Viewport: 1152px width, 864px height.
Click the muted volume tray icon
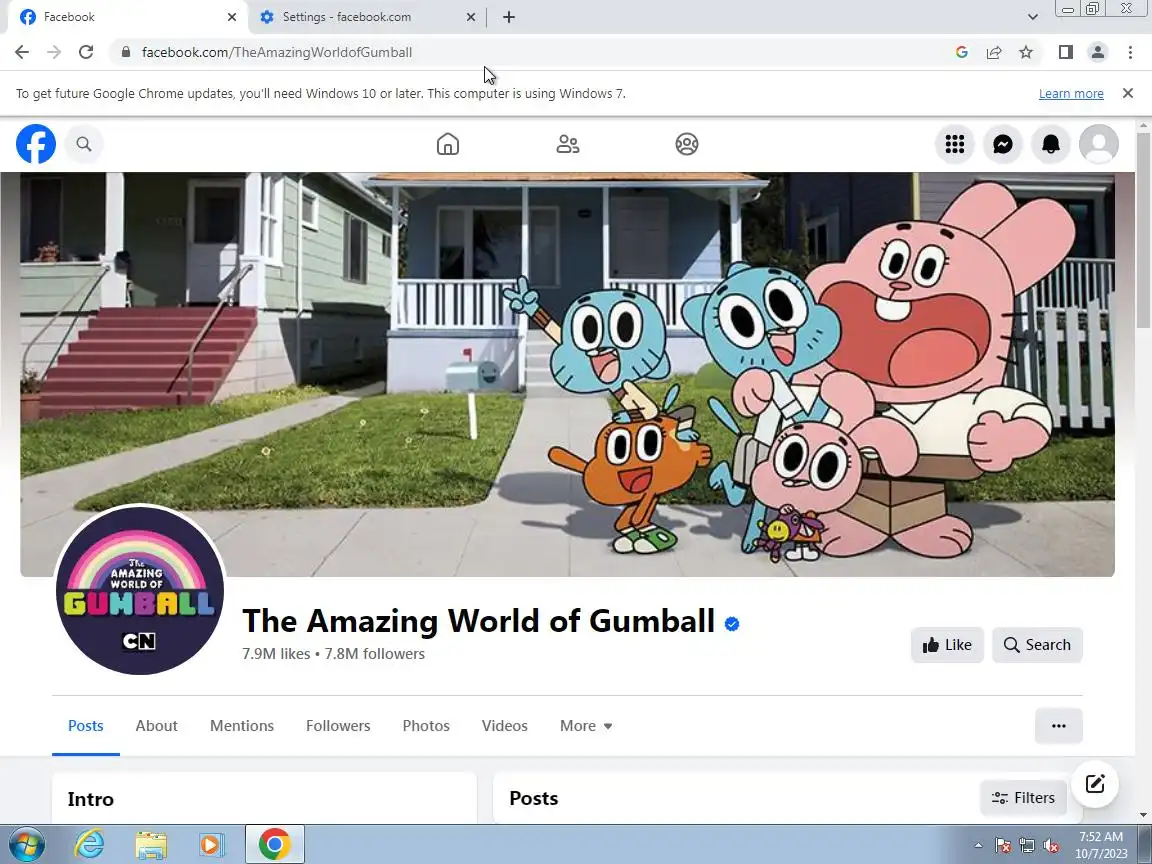1051,846
